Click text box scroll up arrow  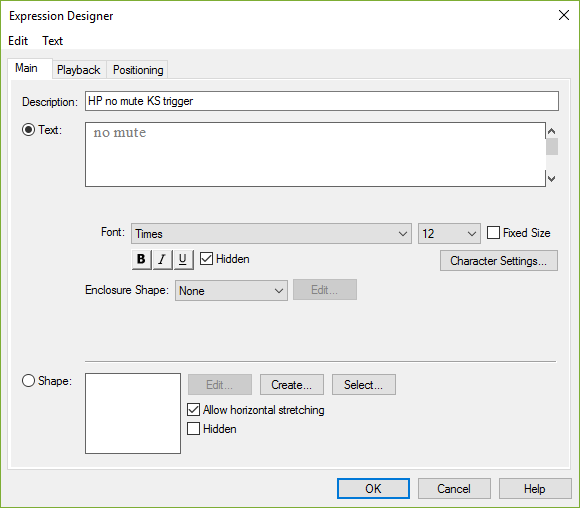pos(552,131)
